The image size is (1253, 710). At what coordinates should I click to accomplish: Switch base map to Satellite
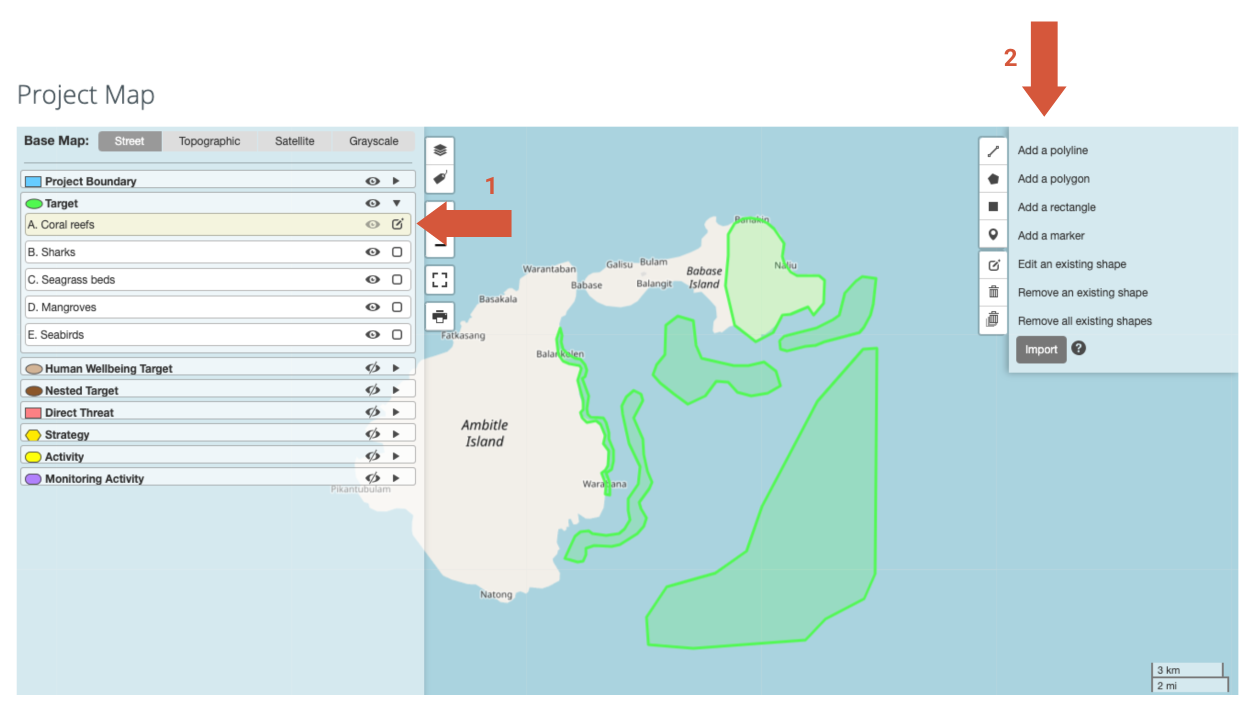tap(294, 141)
